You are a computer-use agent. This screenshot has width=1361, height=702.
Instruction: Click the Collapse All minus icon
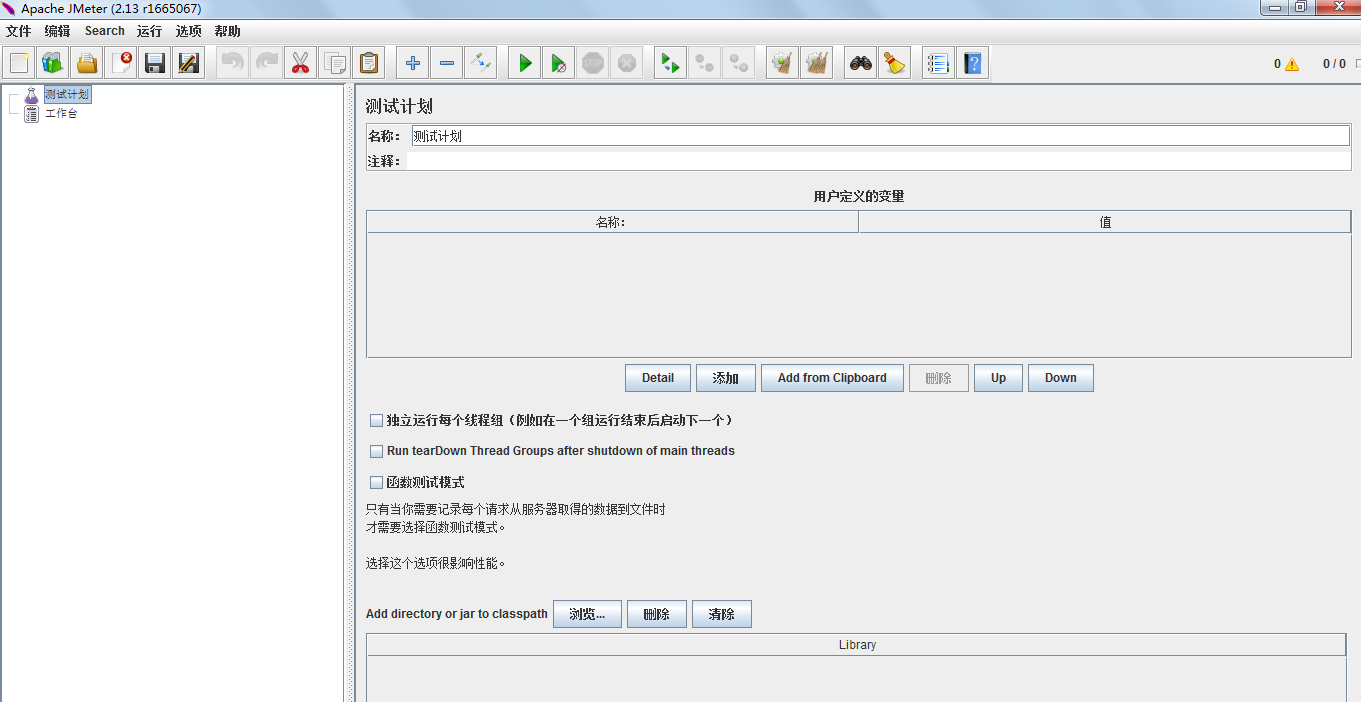447,64
